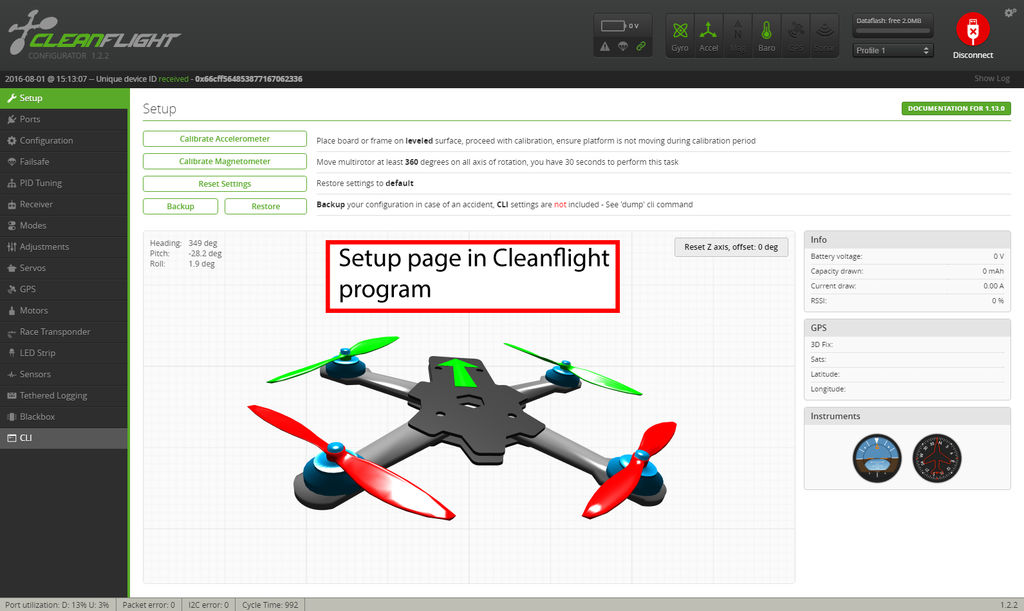Click the Latitude row in GPS panel
Screen dimensions: 1024x611
pyautogui.click(x=907, y=374)
